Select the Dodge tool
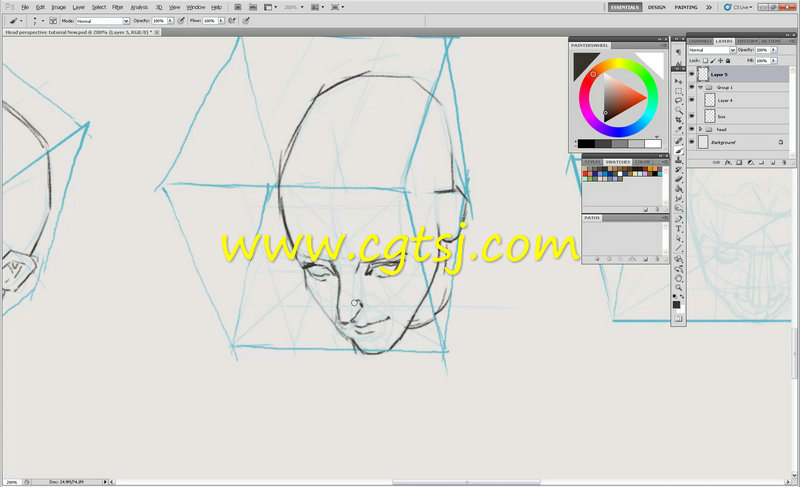 pos(678,209)
